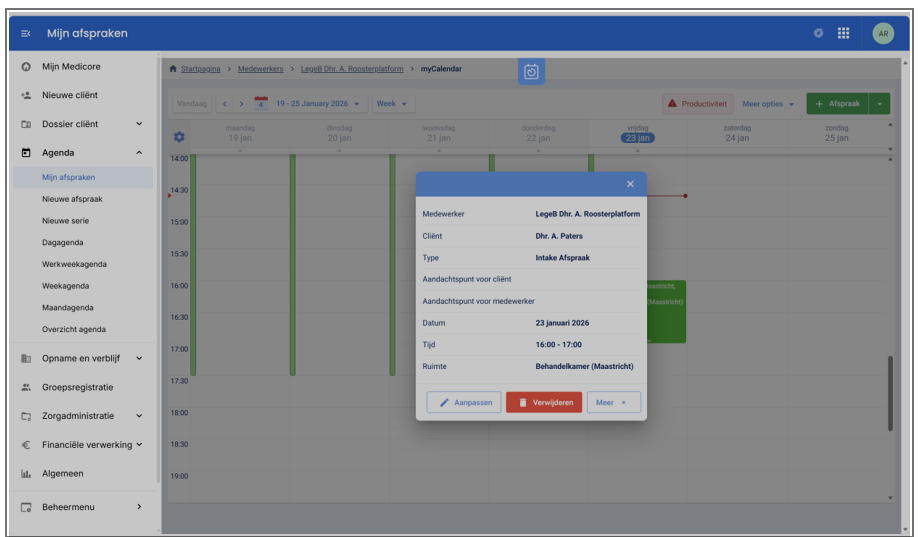The height and width of the screenshot is (537, 922).
Task: Open the Week view dropdown
Action: tap(391, 104)
